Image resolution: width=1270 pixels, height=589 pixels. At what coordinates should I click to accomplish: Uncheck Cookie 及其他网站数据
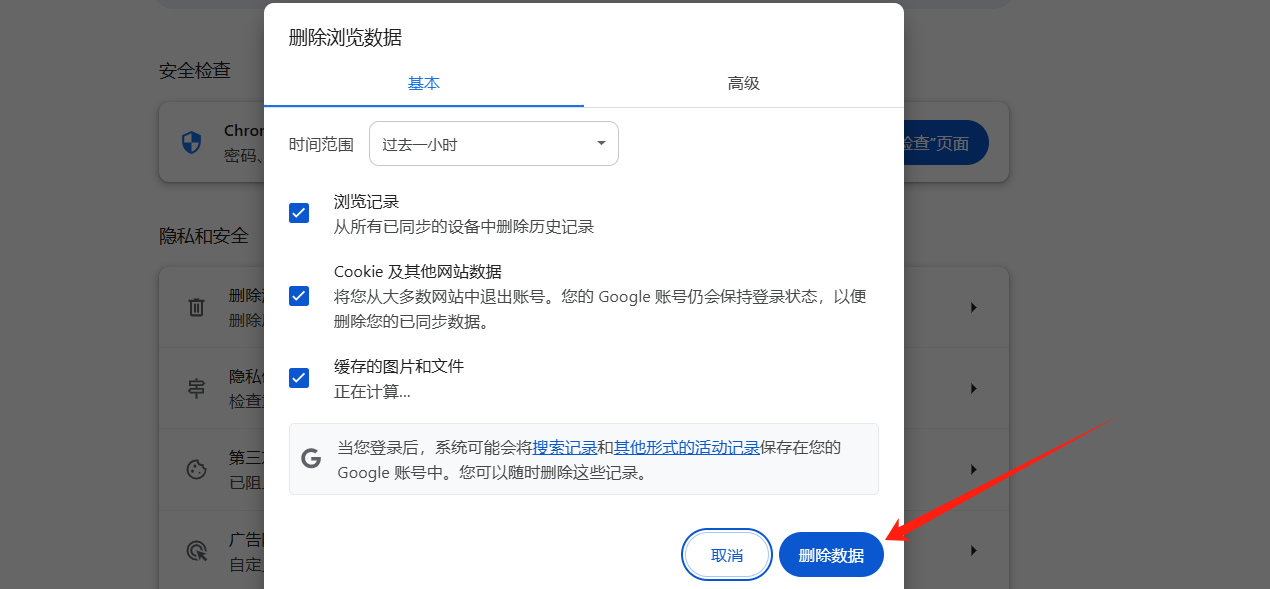click(x=299, y=295)
